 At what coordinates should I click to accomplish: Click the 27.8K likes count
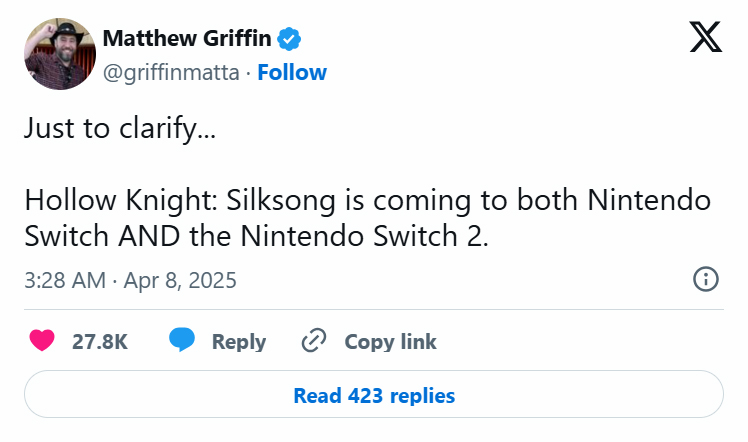point(100,341)
